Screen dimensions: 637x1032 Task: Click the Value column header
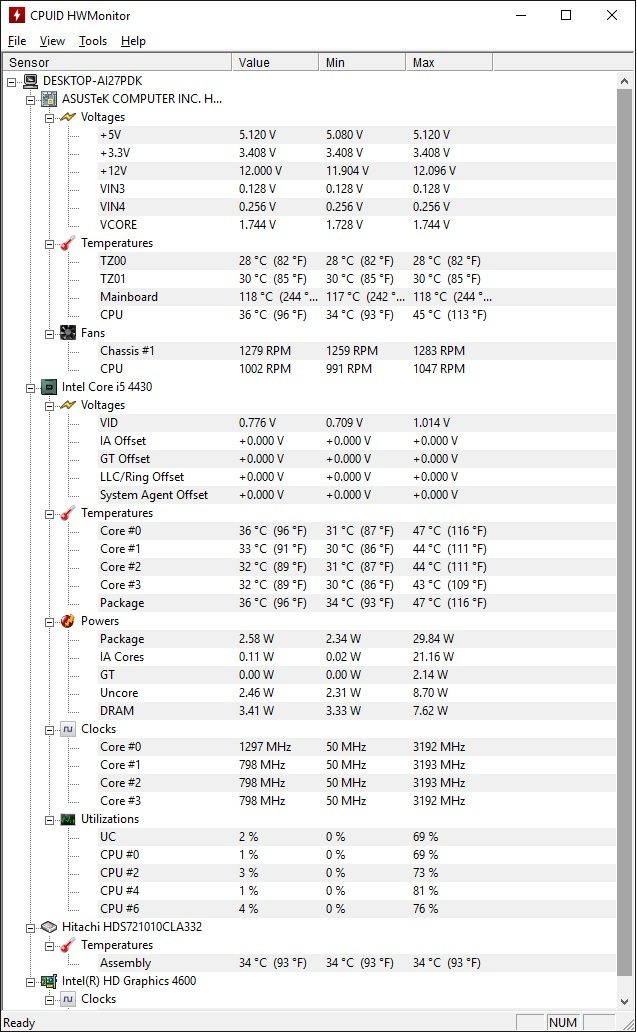pyautogui.click(x=275, y=63)
